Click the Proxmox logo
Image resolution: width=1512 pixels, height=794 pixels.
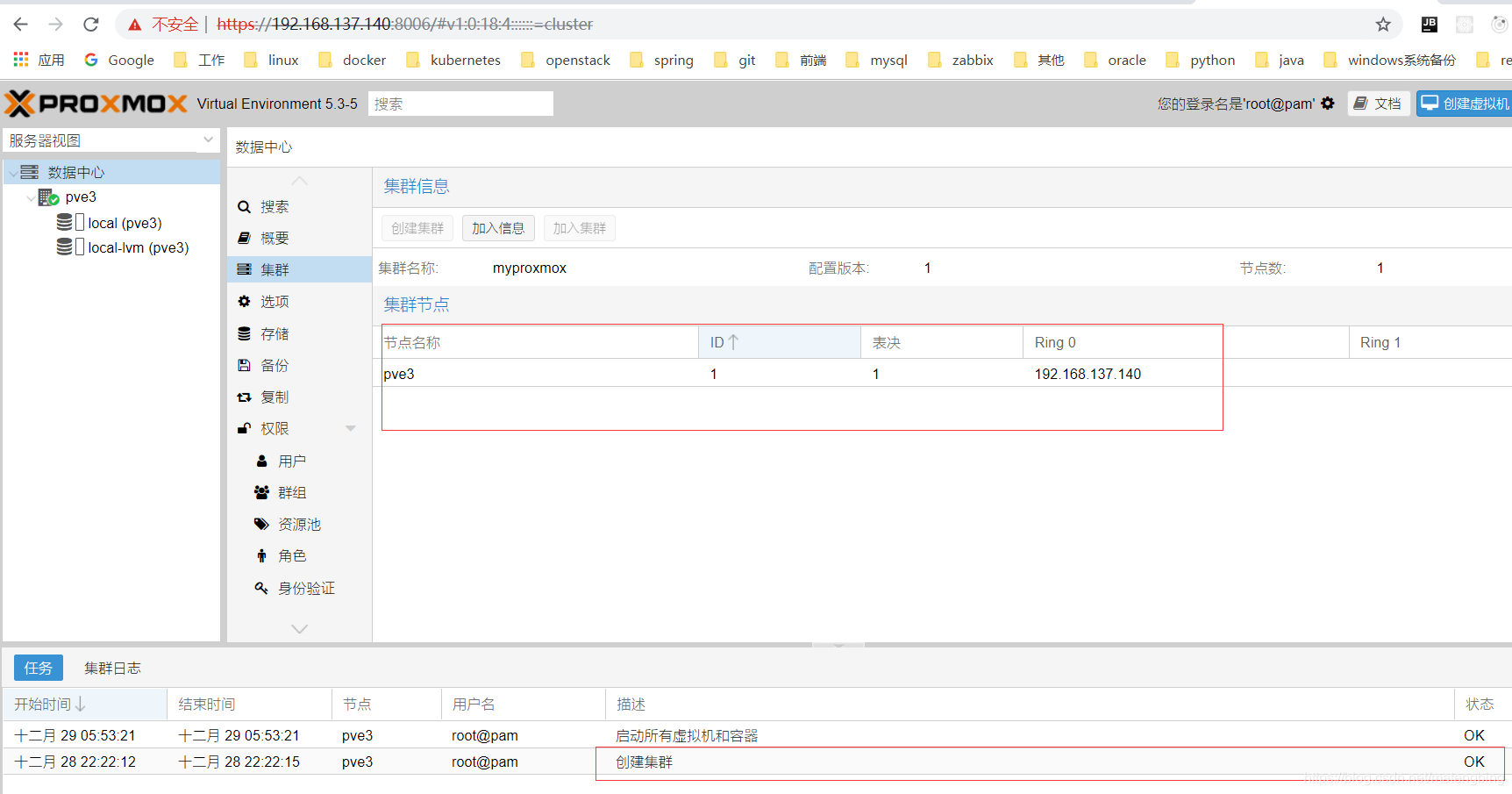[x=96, y=104]
